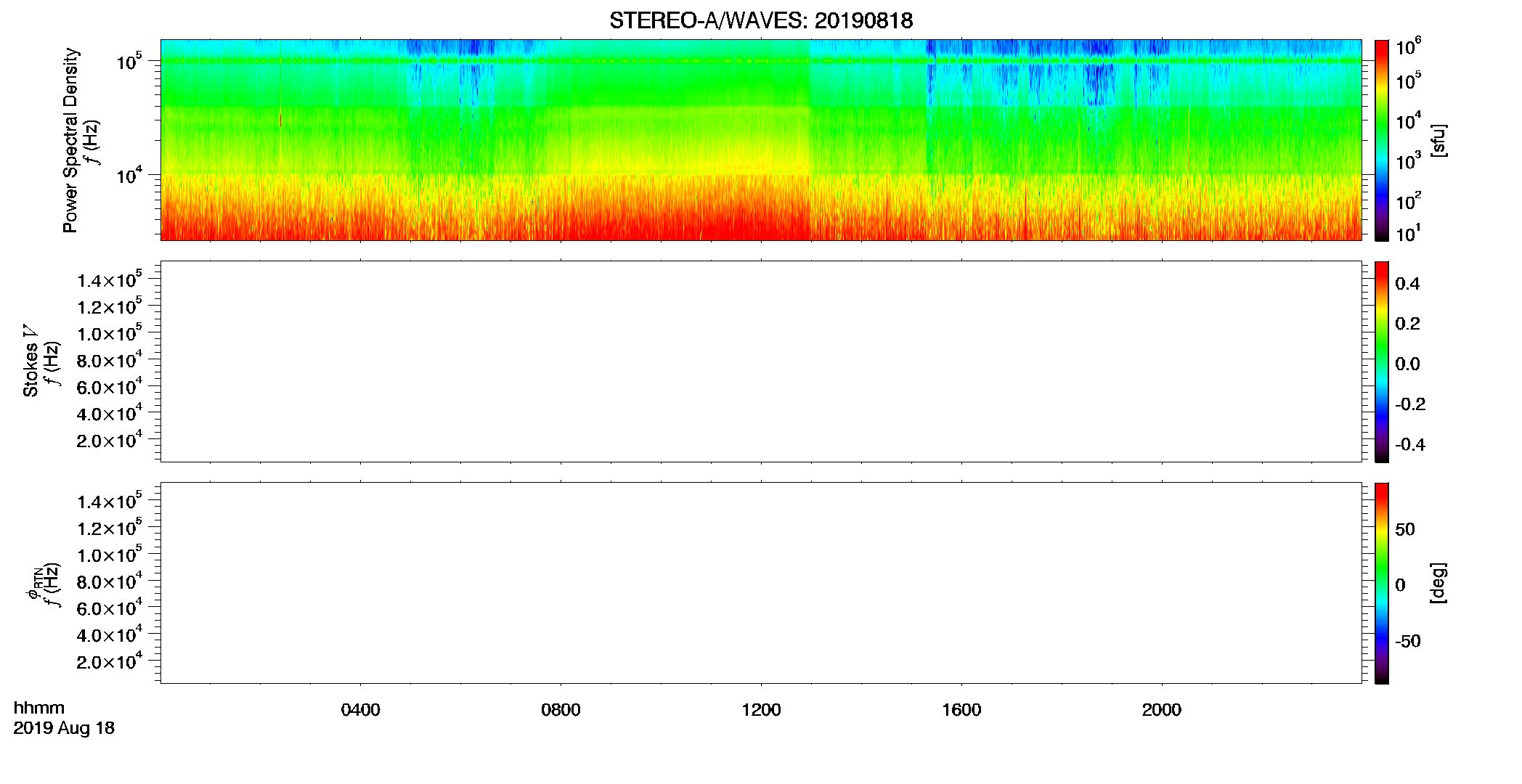This screenshot has height=784, width=1522.
Task: Select the 2000 time tick label
Action: 1162,710
